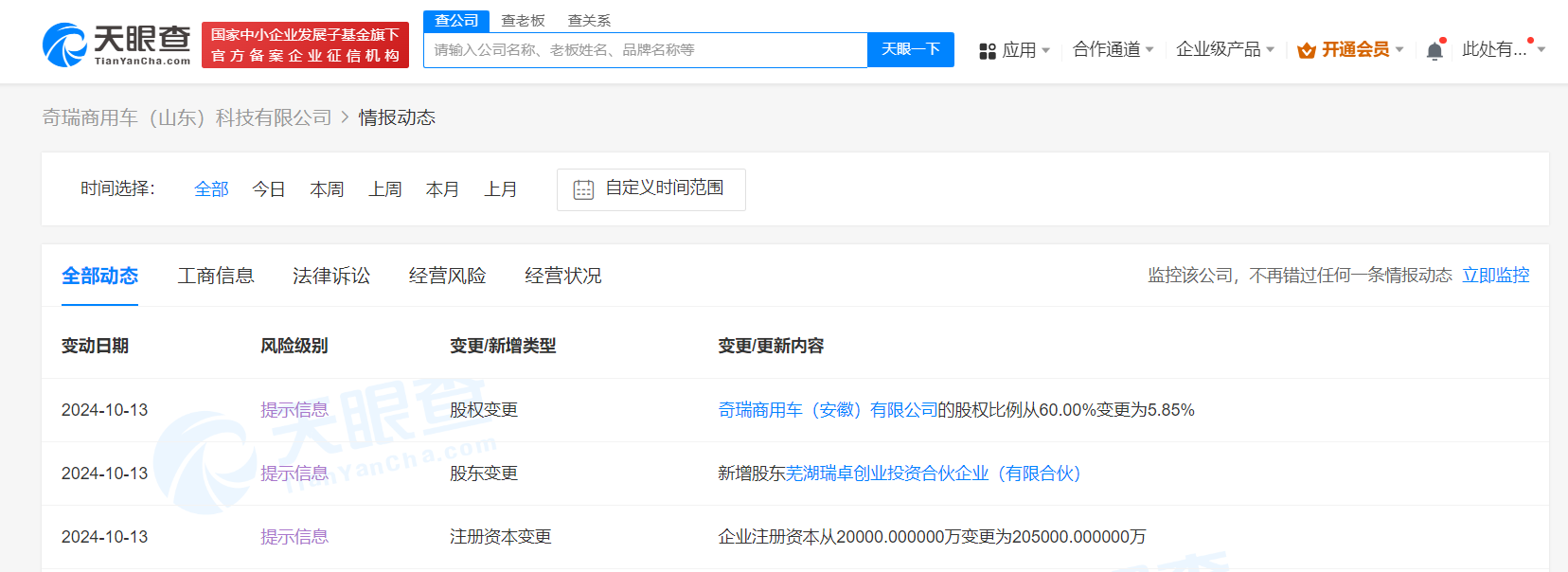The width and height of the screenshot is (1568, 572).
Task: Select the 查老板 search tab
Action: pyautogui.click(x=523, y=21)
